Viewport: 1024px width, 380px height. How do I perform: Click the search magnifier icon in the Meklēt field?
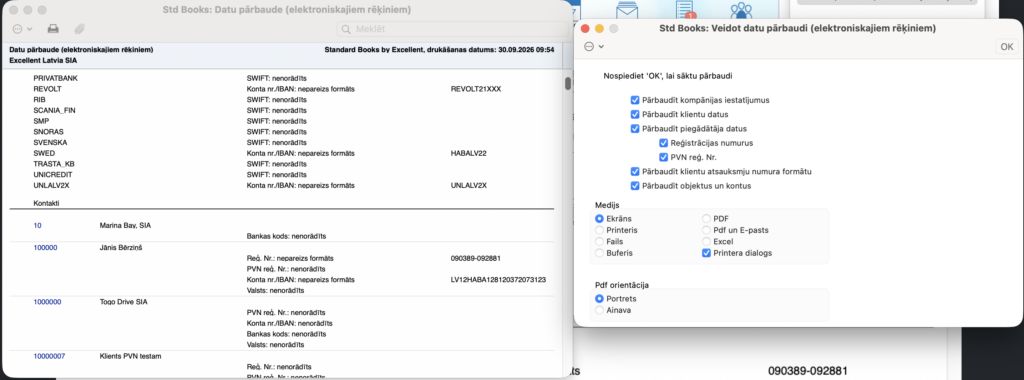345,29
